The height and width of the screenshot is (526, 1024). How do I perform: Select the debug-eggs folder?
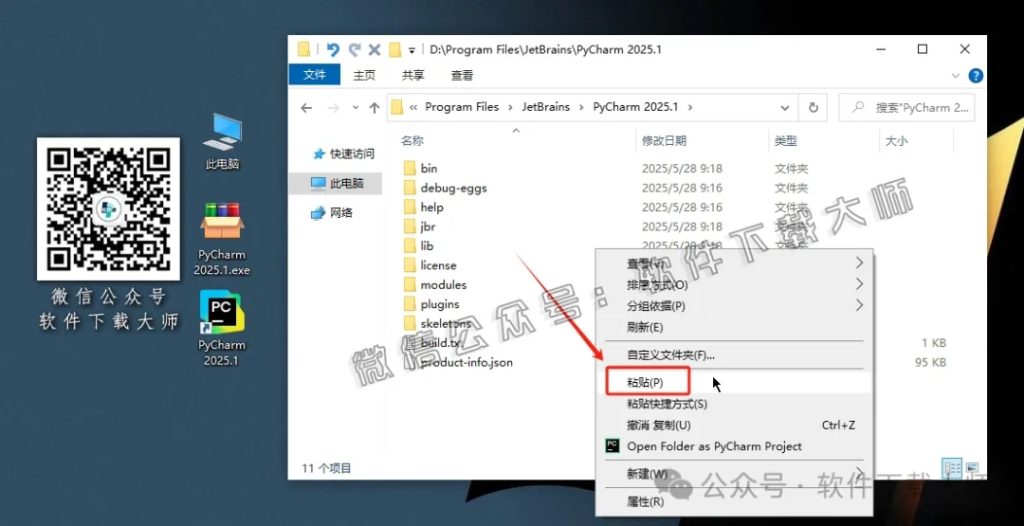point(445,188)
